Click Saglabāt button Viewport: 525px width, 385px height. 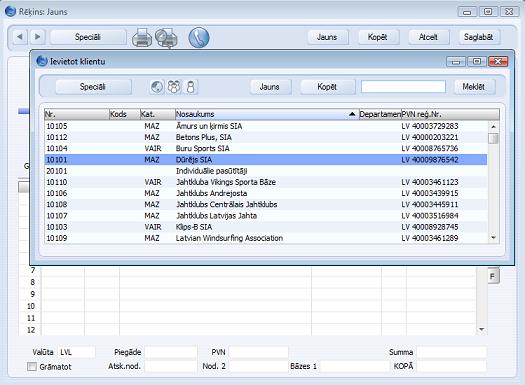coord(478,37)
